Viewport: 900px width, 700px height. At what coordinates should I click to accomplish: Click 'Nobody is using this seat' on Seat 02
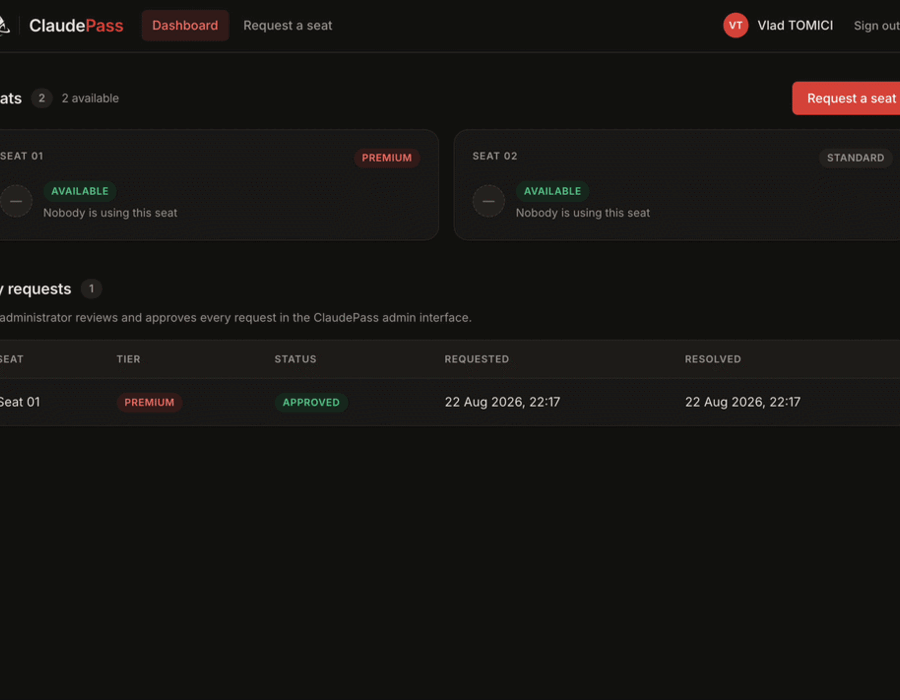click(x=583, y=213)
